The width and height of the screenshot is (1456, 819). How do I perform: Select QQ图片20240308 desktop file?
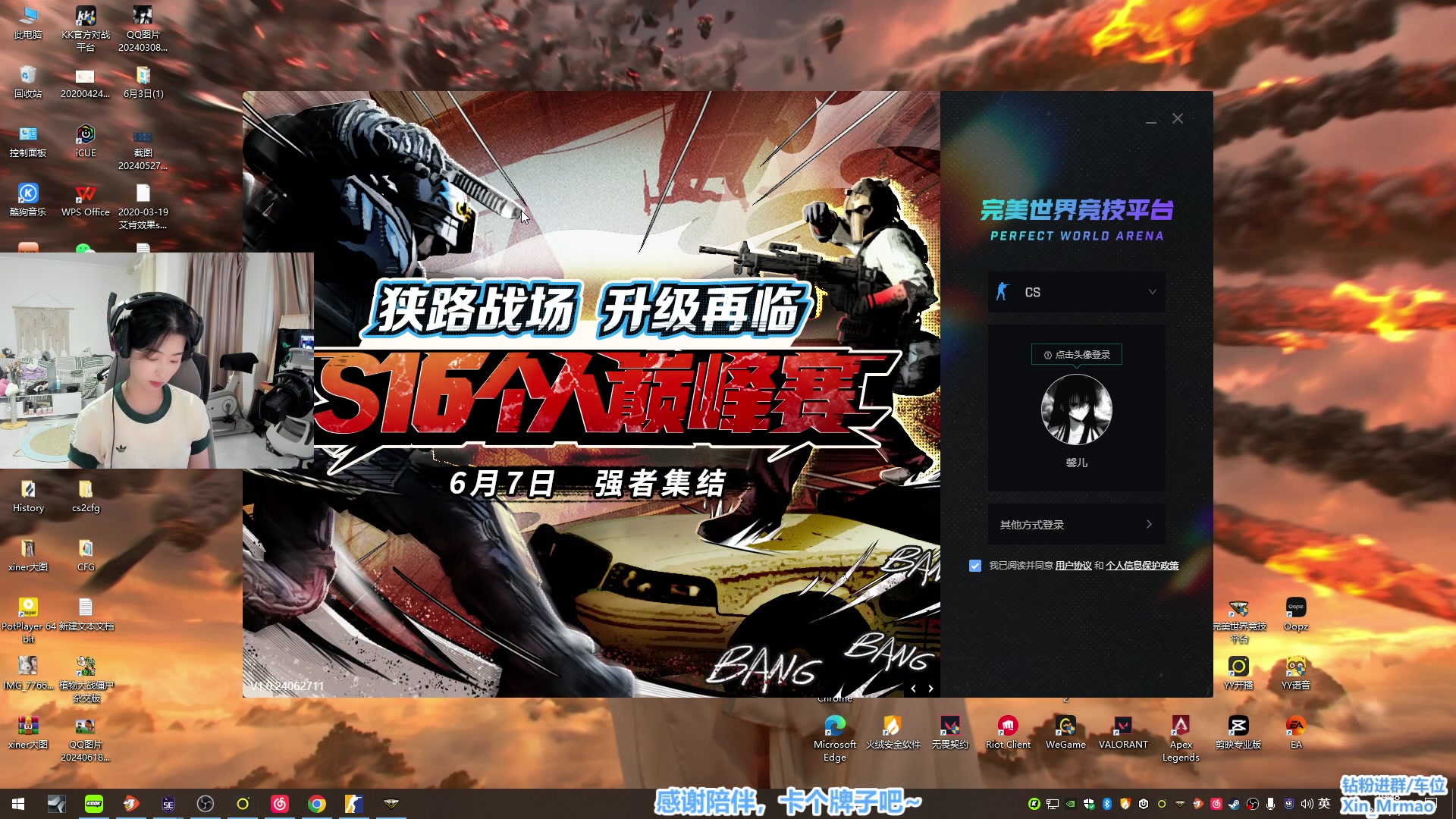click(143, 29)
